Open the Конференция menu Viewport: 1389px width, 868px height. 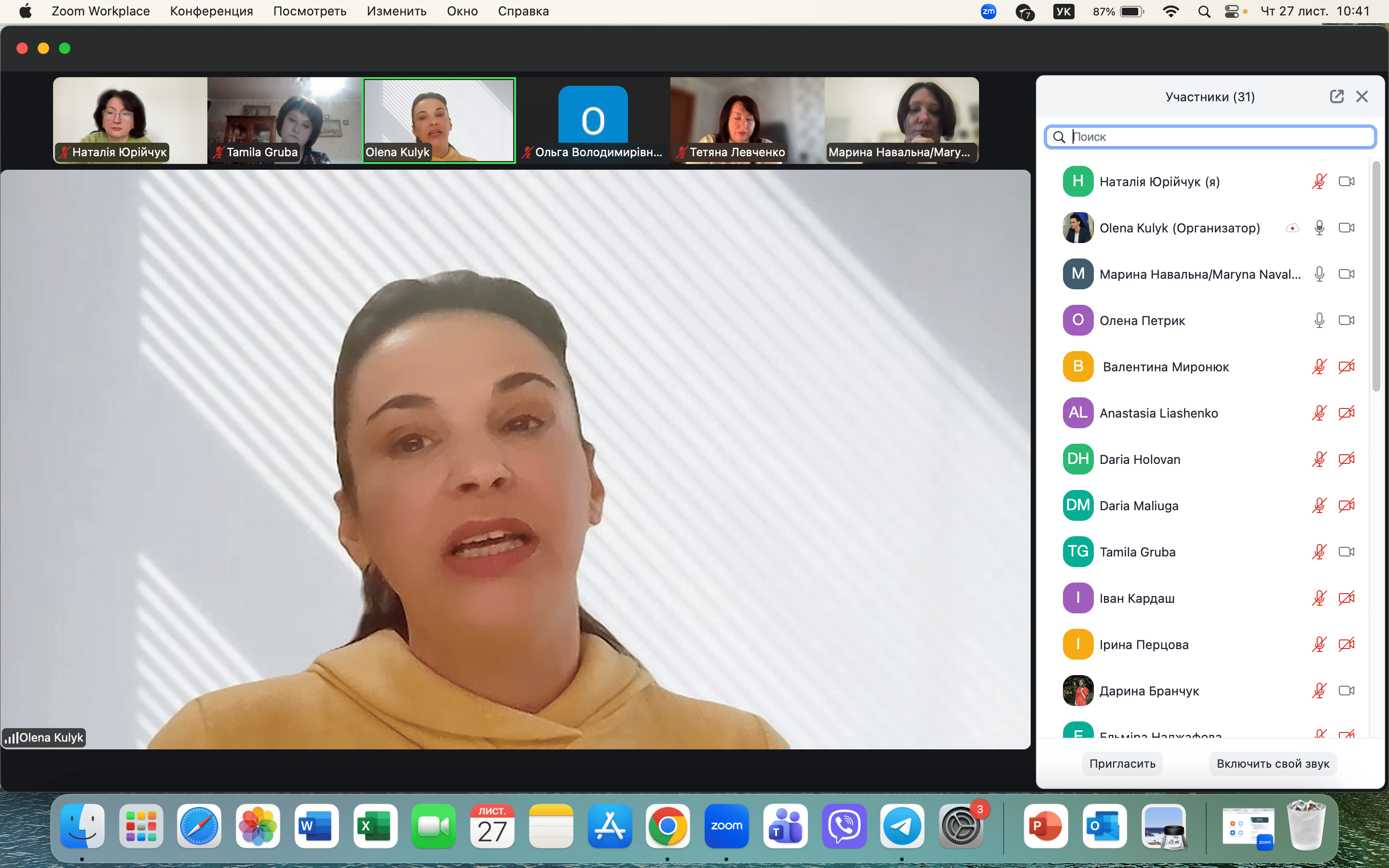point(211,12)
